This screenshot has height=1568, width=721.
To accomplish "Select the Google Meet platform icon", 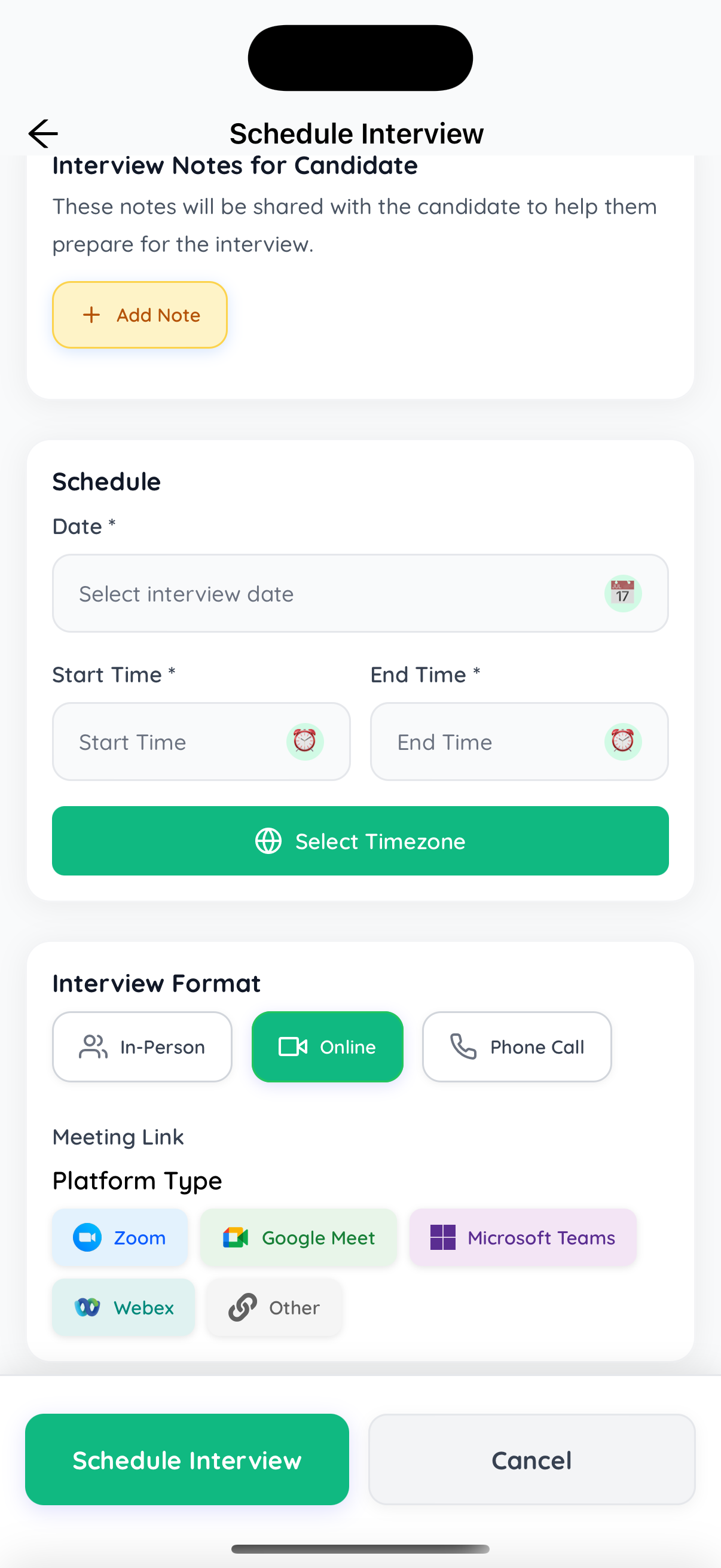I will click(234, 1237).
